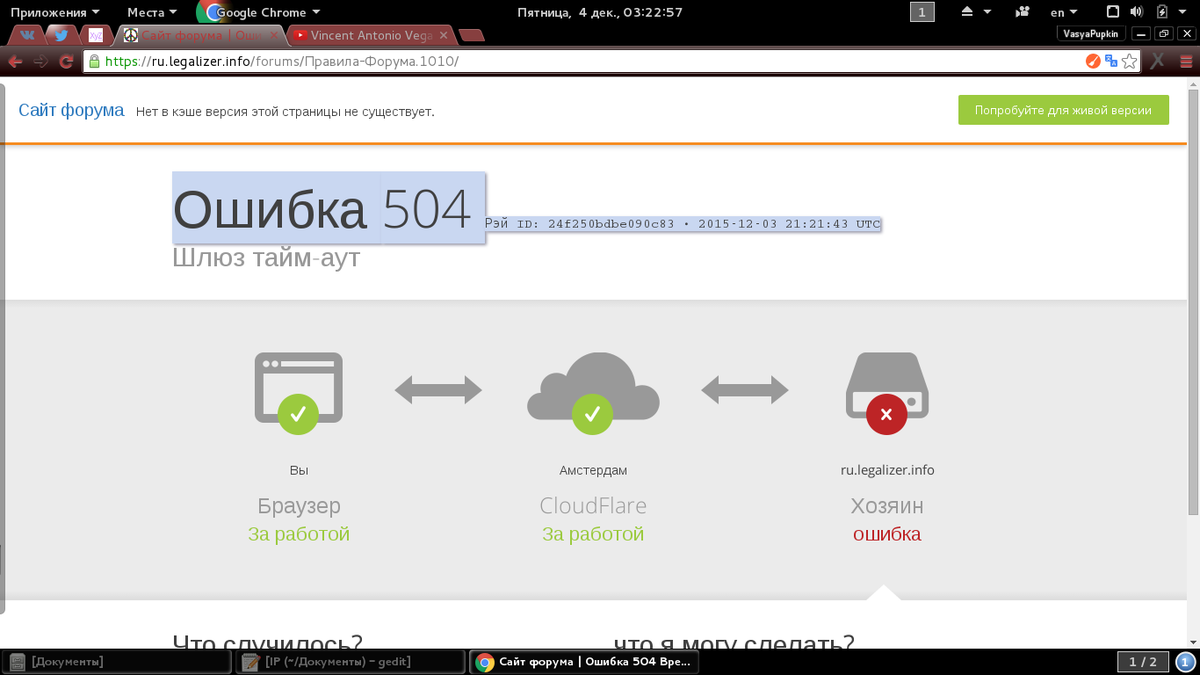Close the Vincent Antonio Vega YouTube tab

click(x=445, y=35)
